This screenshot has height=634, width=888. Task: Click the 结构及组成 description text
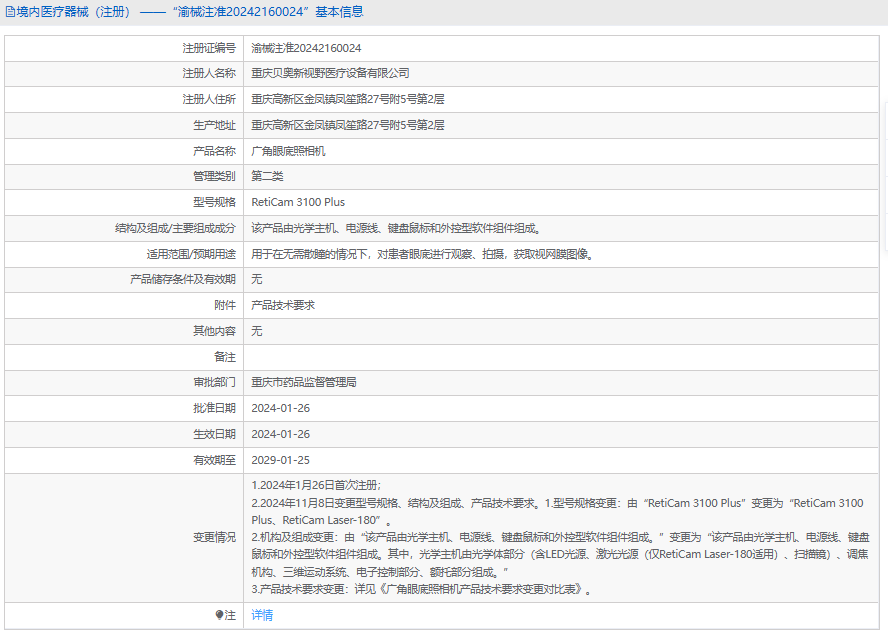tap(397, 228)
